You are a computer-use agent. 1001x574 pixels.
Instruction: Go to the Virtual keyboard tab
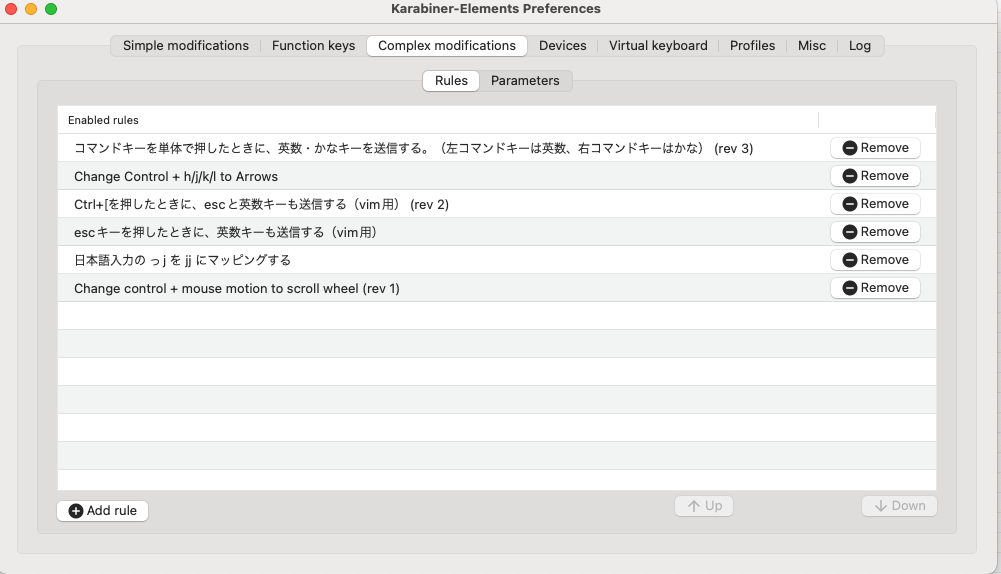658,46
